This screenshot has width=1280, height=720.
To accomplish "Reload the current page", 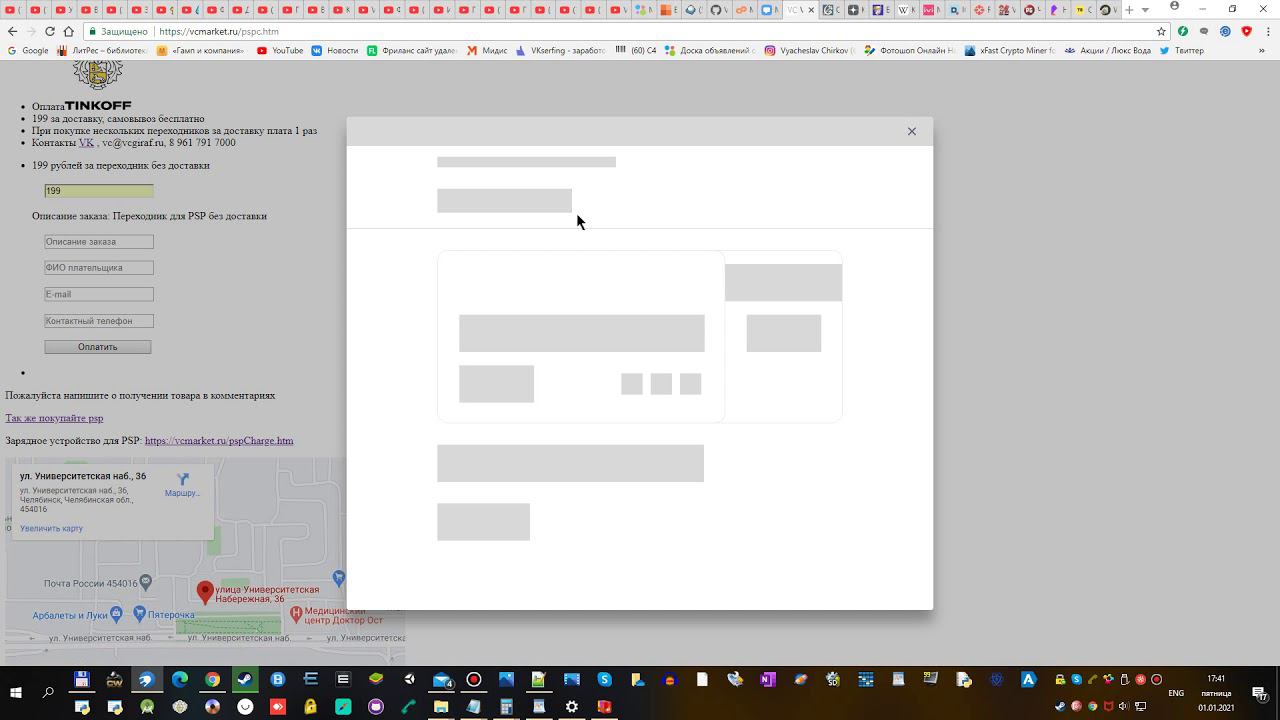I will pos(50,31).
